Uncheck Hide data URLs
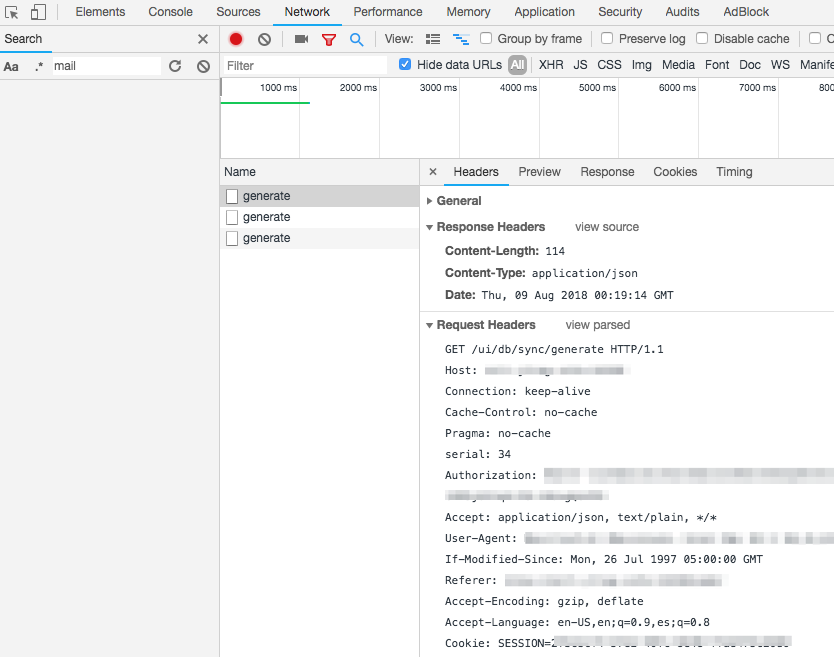This screenshot has height=657, width=834. pos(405,64)
